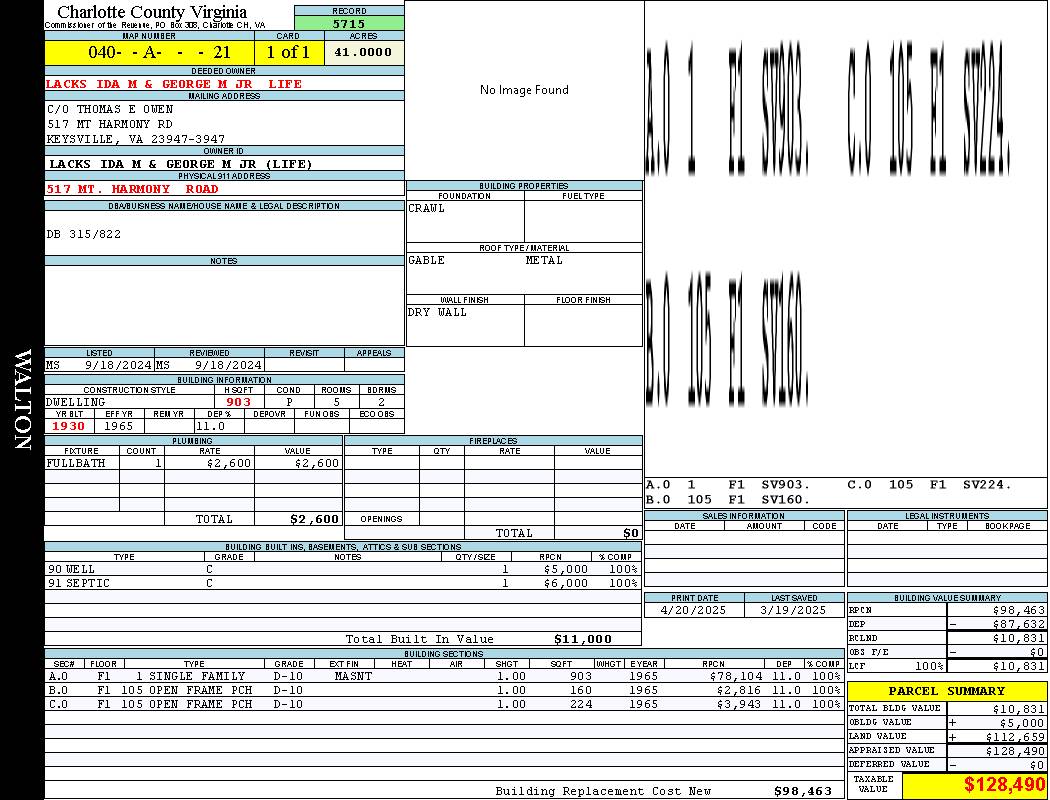
Task: Select mailing address line C/O THOMAS E OWEN
Action: [x=110, y=109]
